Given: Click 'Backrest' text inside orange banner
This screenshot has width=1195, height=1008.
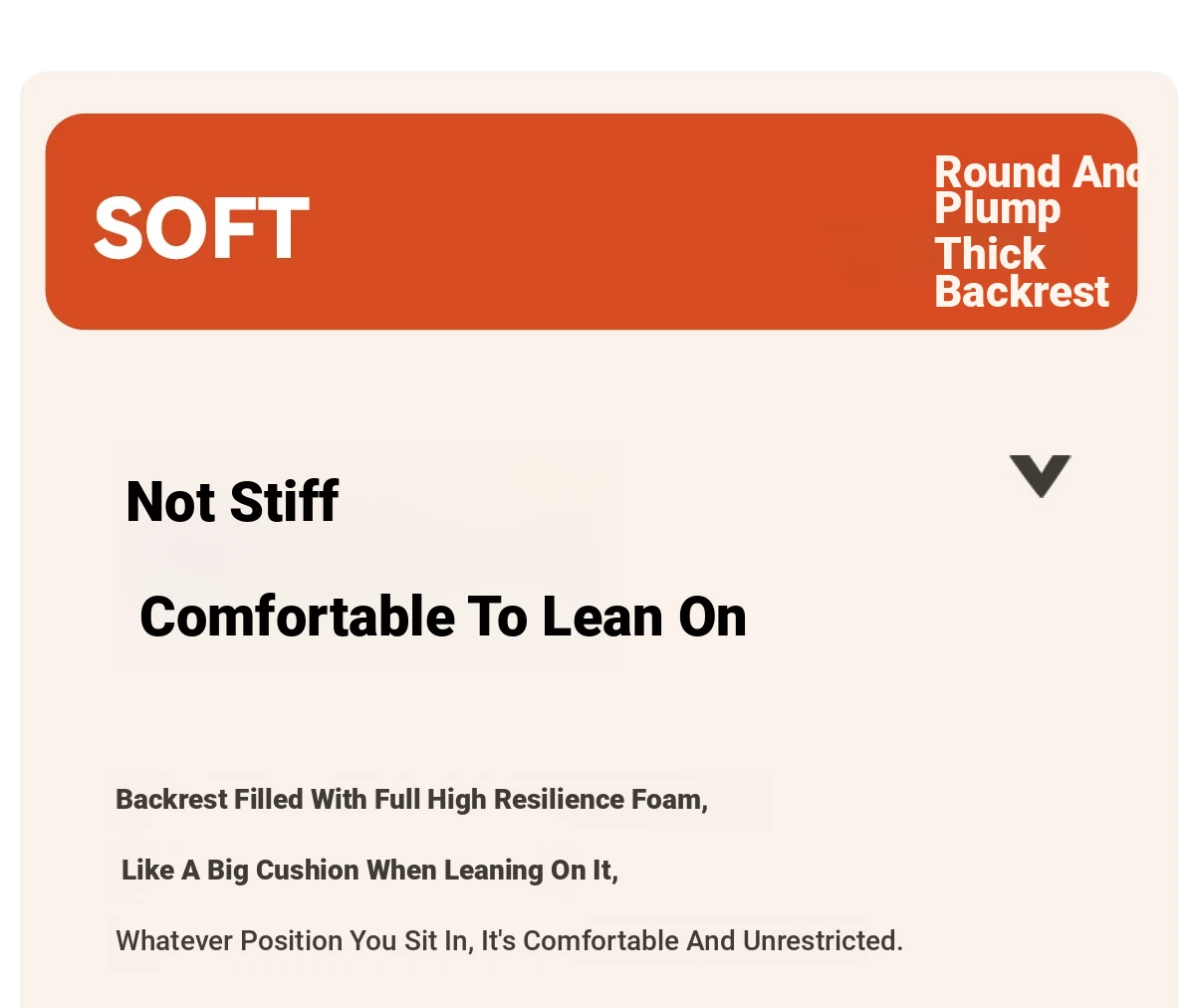Looking at the screenshot, I should (x=1022, y=292).
